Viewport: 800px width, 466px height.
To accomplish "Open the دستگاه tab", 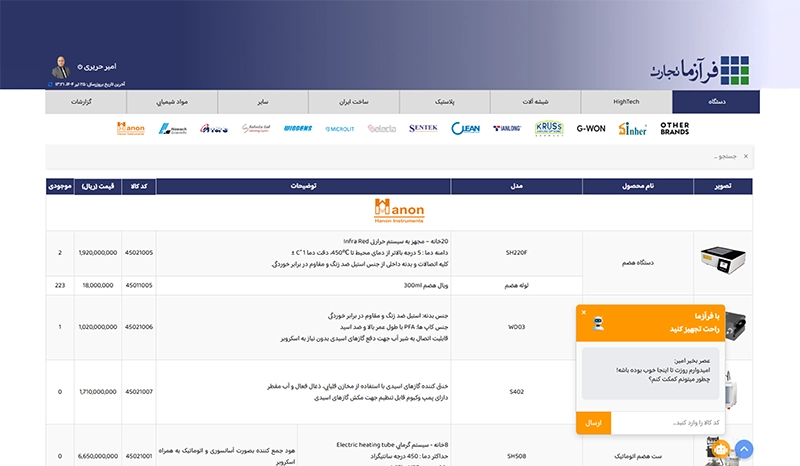I will click(x=716, y=102).
